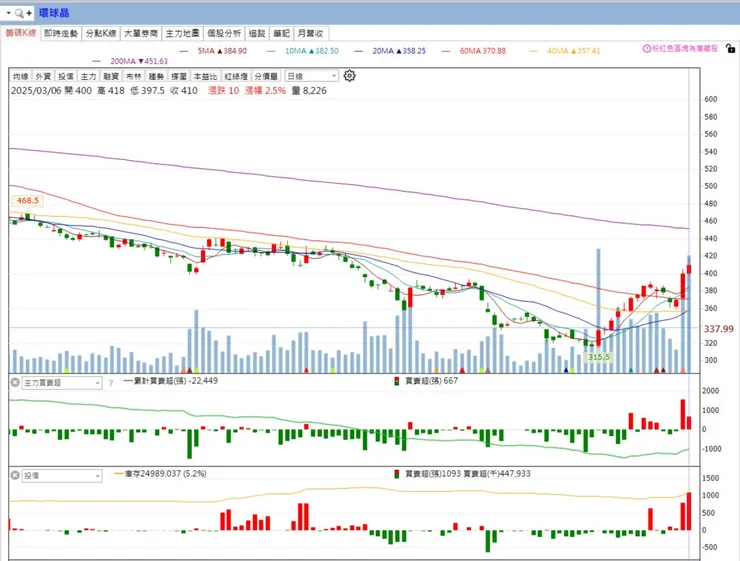The height and width of the screenshot is (561, 740).
Task: Switch to the 即時走勢 tab
Action: point(61,33)
